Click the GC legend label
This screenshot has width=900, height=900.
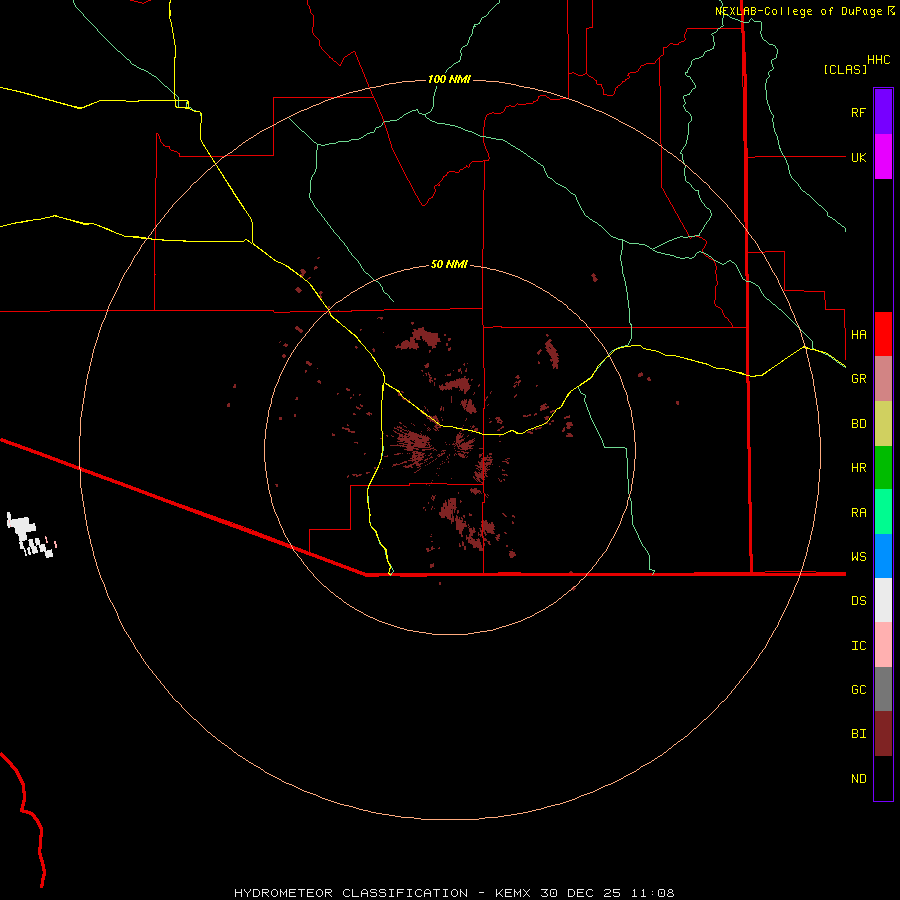[x=858, y=689]
